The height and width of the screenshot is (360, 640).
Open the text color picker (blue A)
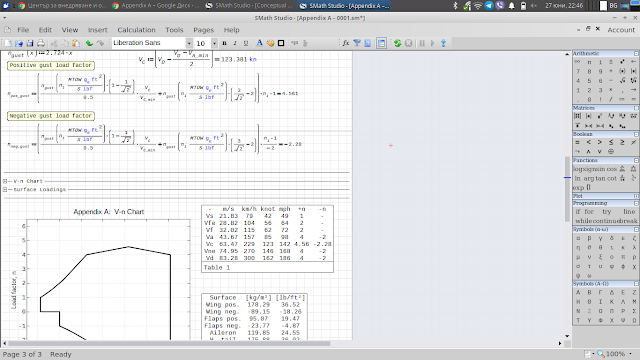259,43
